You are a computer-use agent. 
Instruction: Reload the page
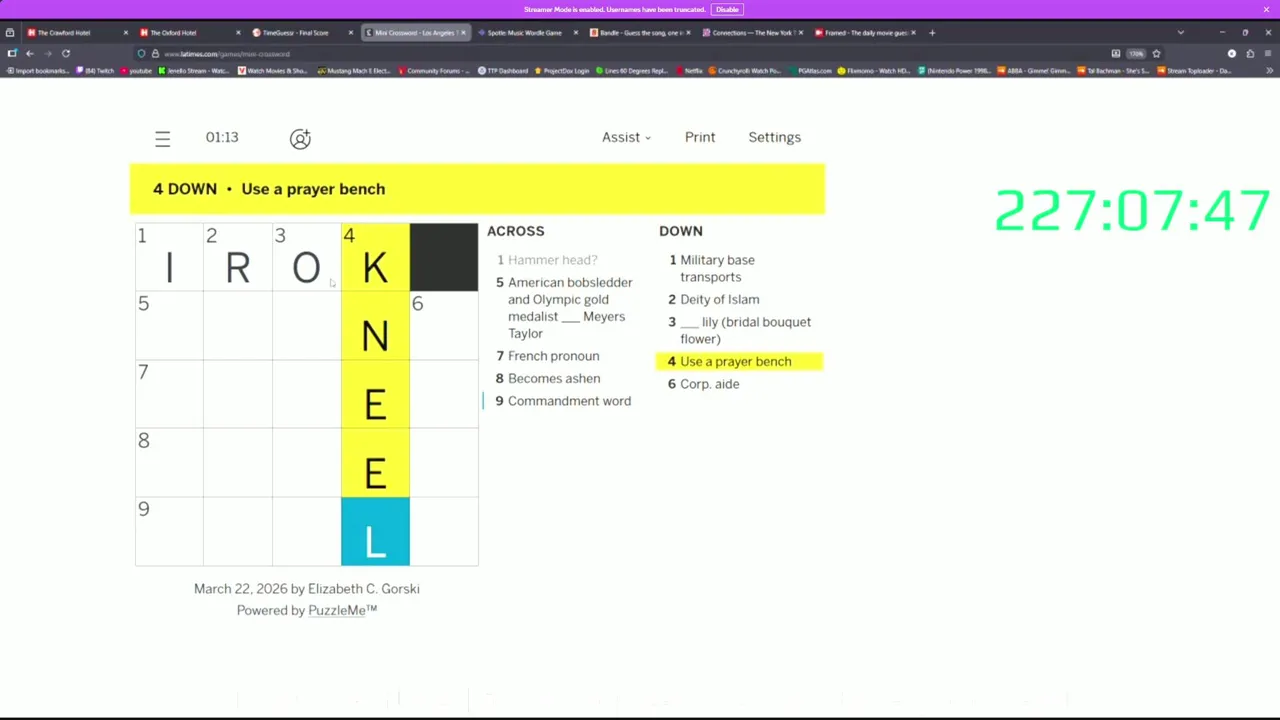[66, 54]
